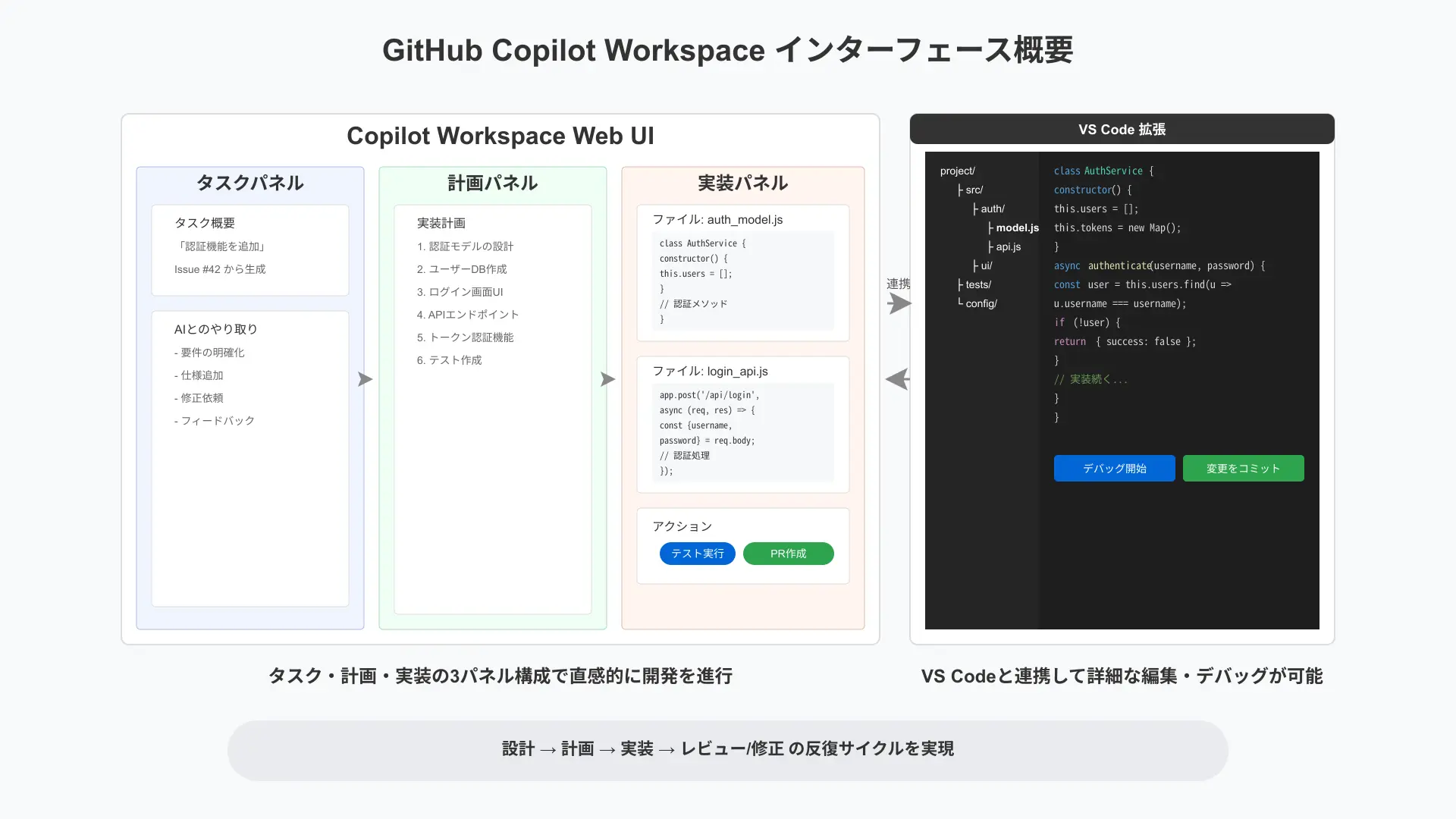Click the this.tokens = new Map(); line
1456x819 pixels.
pos(1117,227)
